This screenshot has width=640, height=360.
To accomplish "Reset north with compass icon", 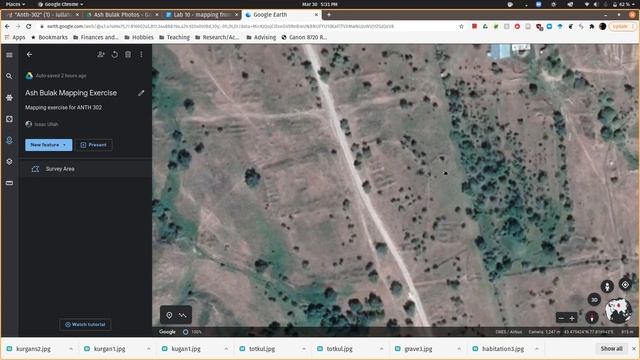I will pyautogui.click(x=591, y=317).
